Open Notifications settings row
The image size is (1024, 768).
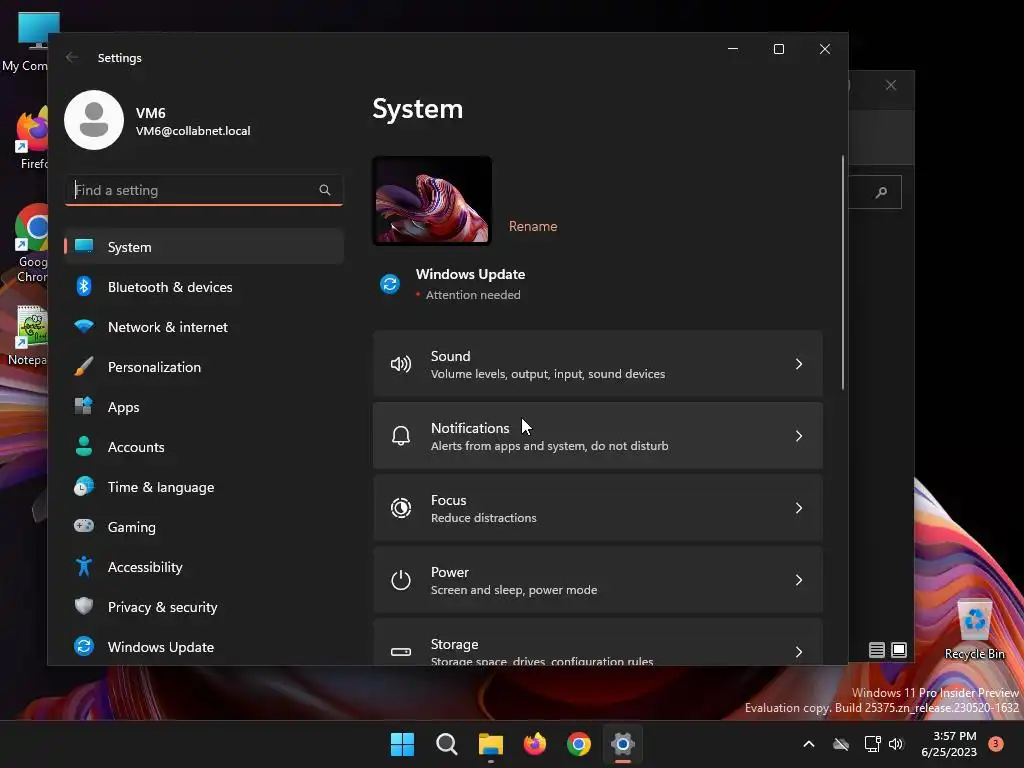coord(598,436)
